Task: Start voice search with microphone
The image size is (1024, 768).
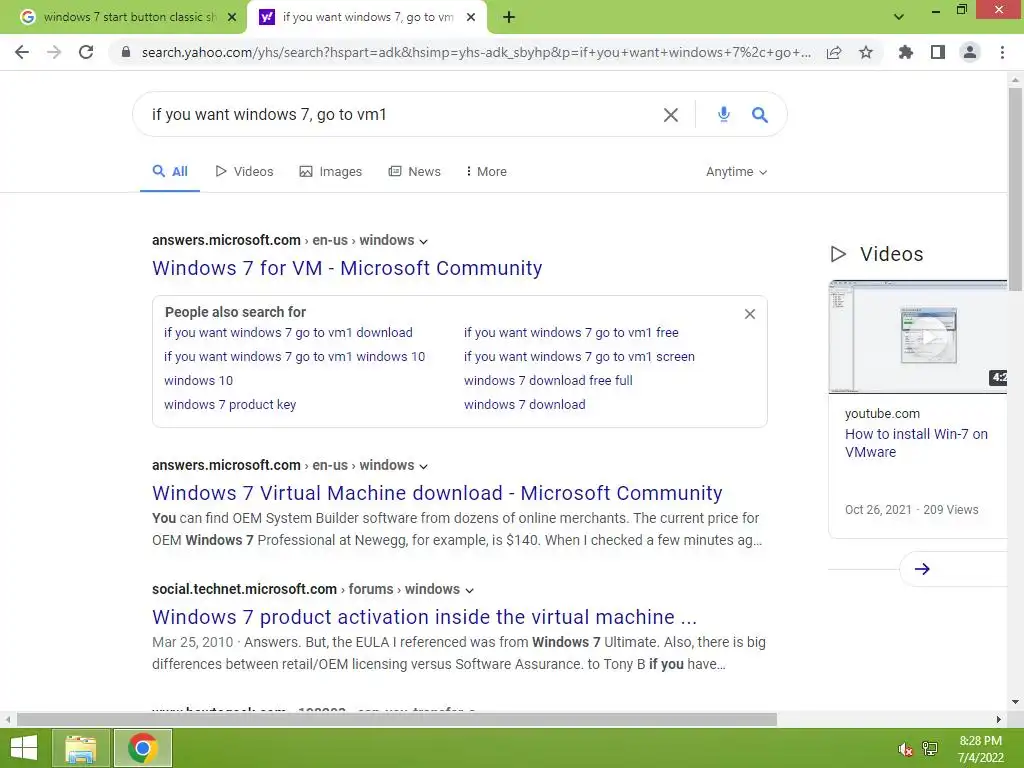Action: pos(724,114)
